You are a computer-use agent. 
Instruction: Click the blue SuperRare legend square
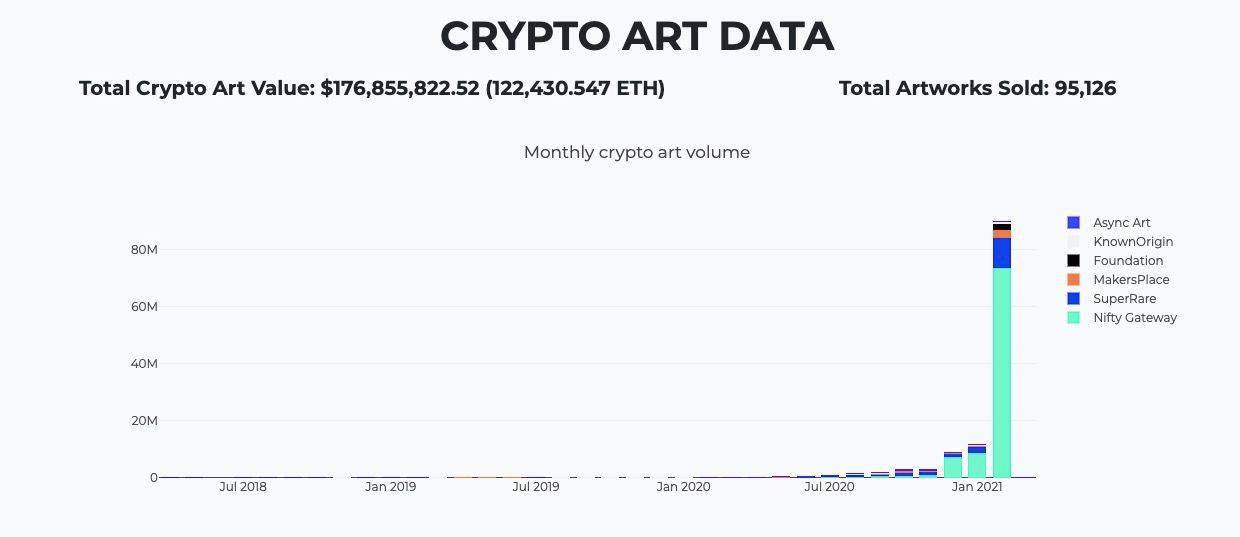click(x=1074, y=298)
